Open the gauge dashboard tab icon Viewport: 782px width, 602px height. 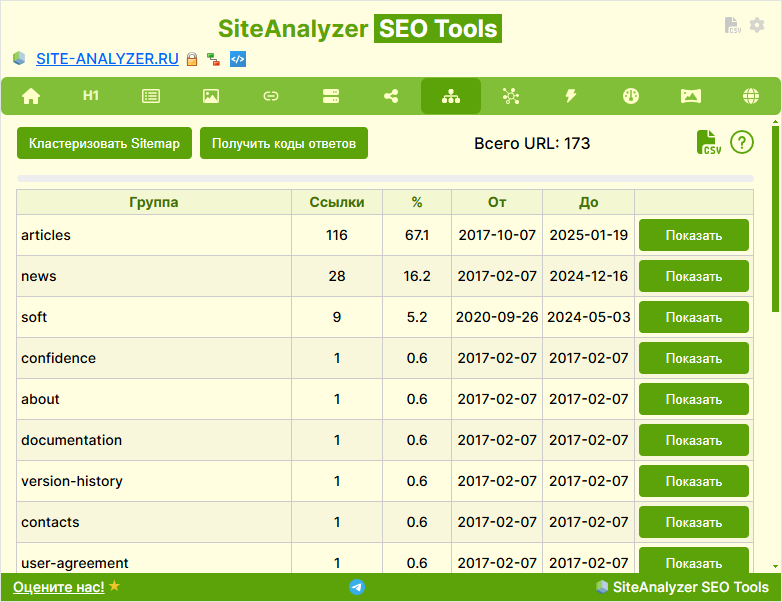coord(631,96)
